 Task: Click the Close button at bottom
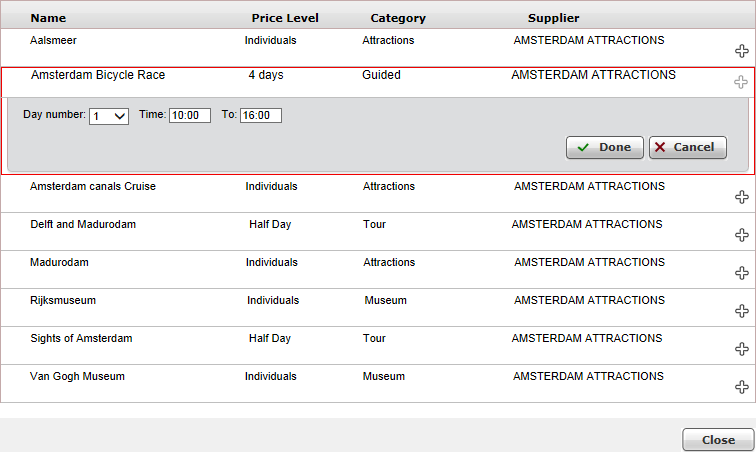[717, 440]
